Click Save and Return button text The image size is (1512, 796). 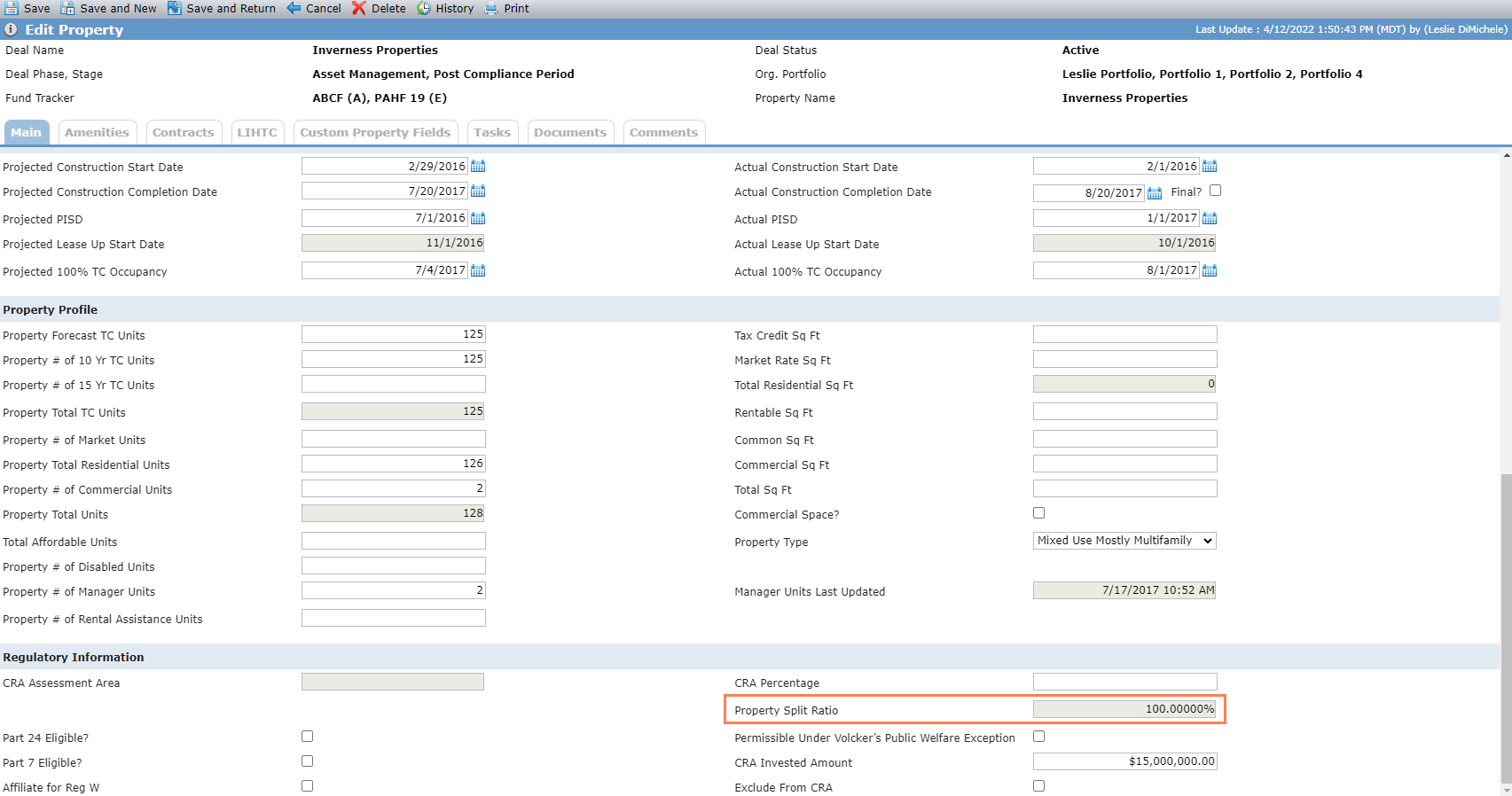pos(231,8)
